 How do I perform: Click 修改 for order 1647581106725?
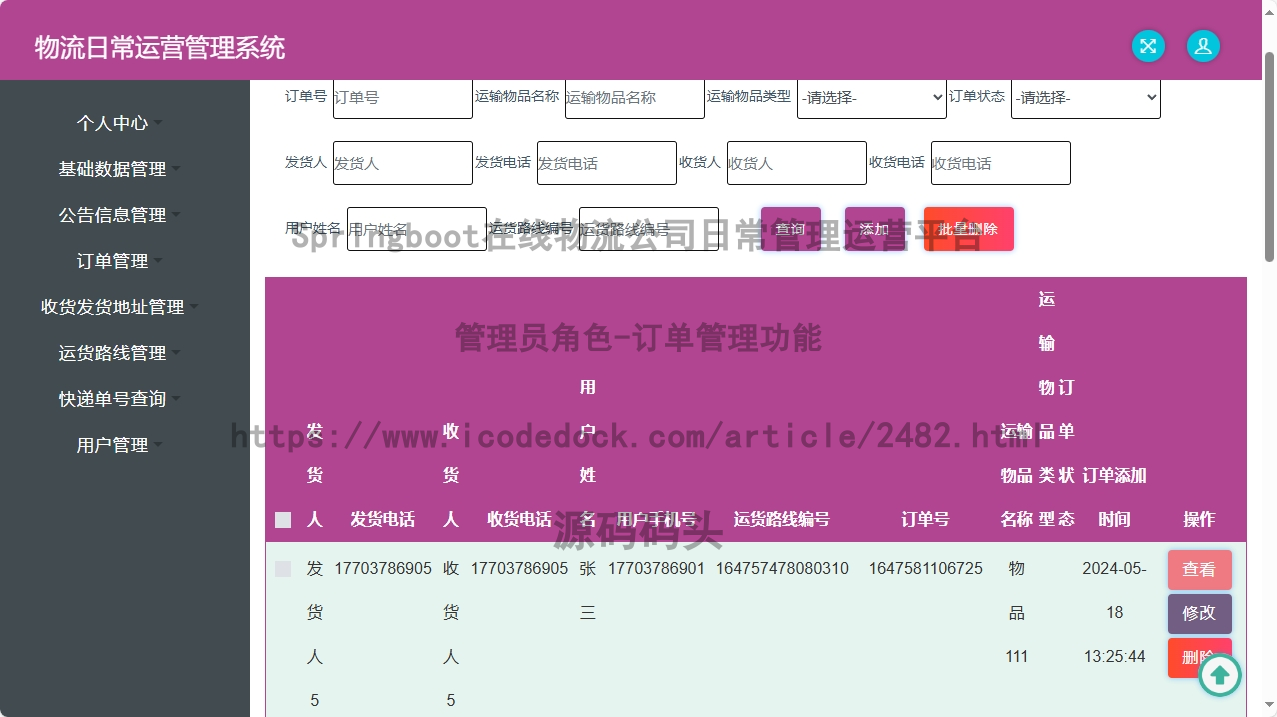pyautogui.click(x=1199, y=614)
